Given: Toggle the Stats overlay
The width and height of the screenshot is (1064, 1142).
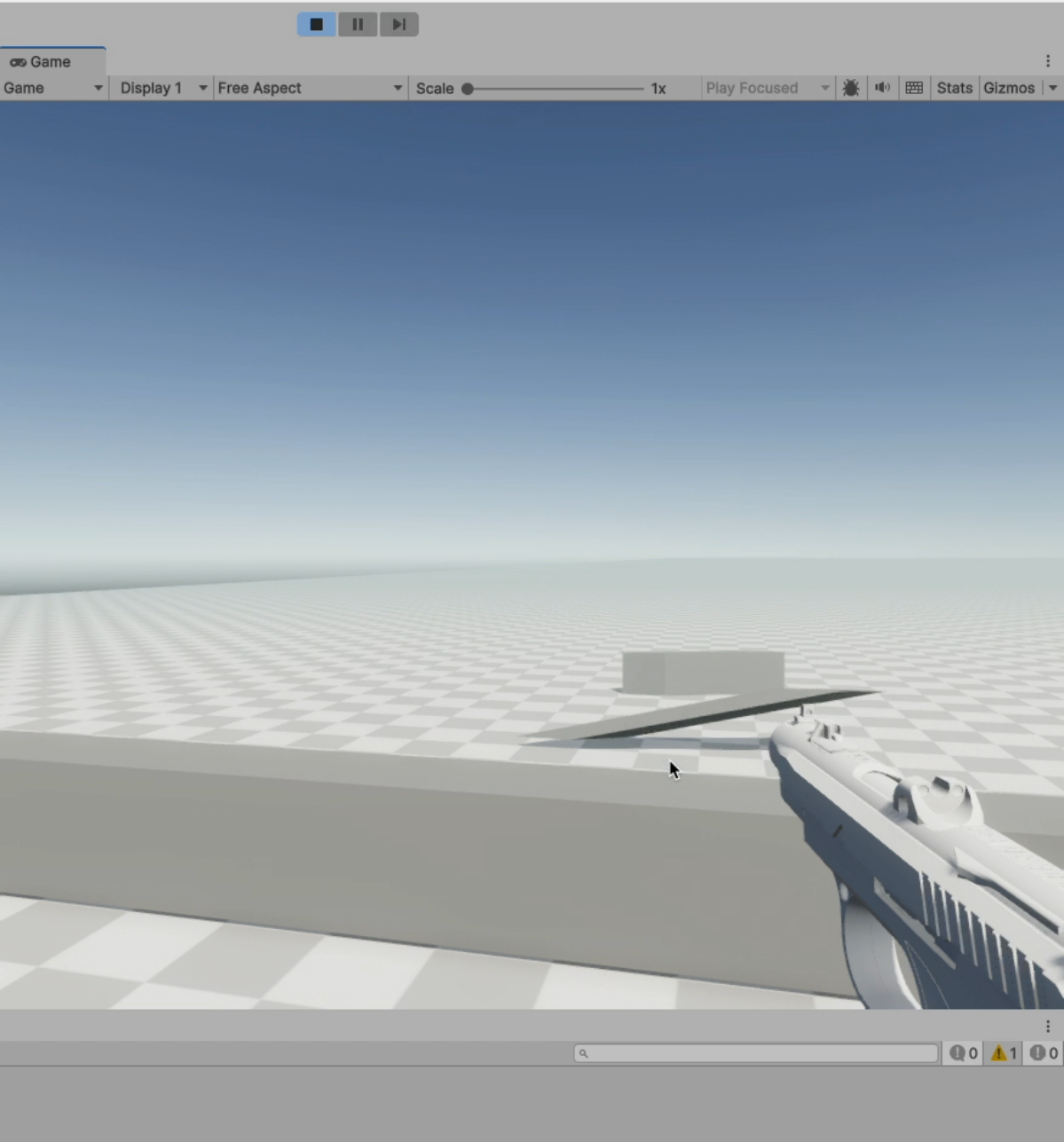Looking at the screenshot, I should point(954,88).
